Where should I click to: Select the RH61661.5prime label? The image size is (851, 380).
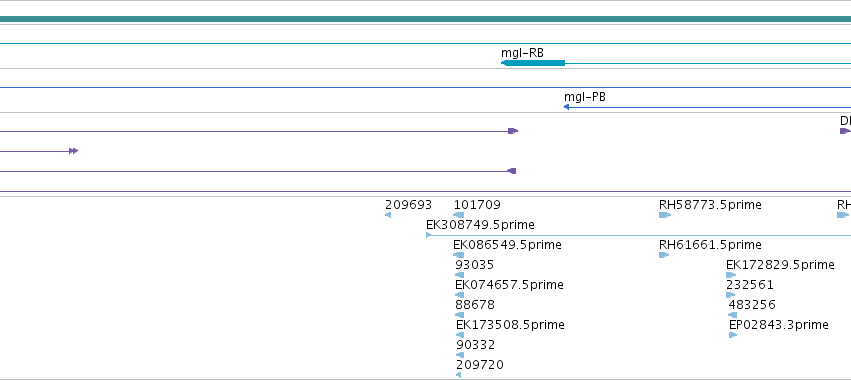click(710, 245)
